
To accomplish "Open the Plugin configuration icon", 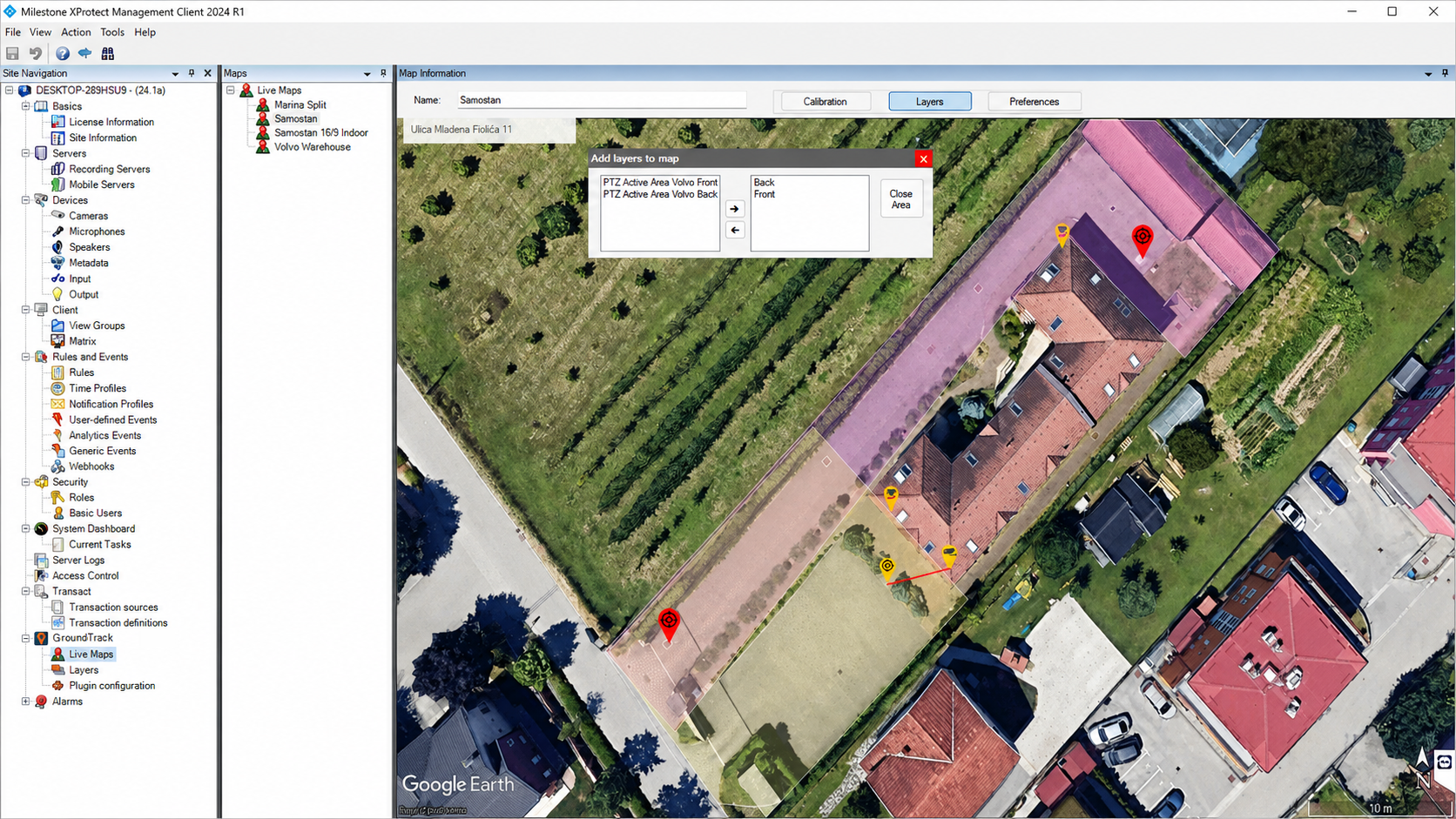I will [57, 686].
